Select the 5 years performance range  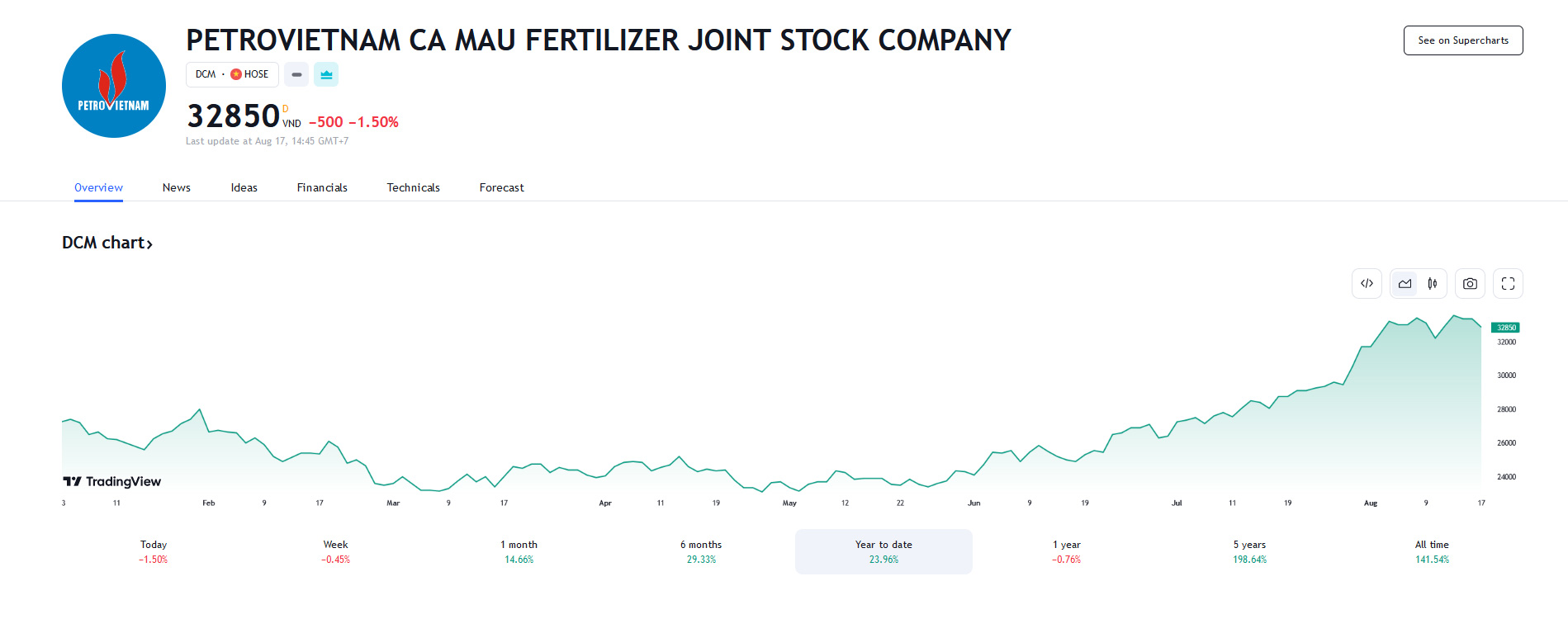1249,551
